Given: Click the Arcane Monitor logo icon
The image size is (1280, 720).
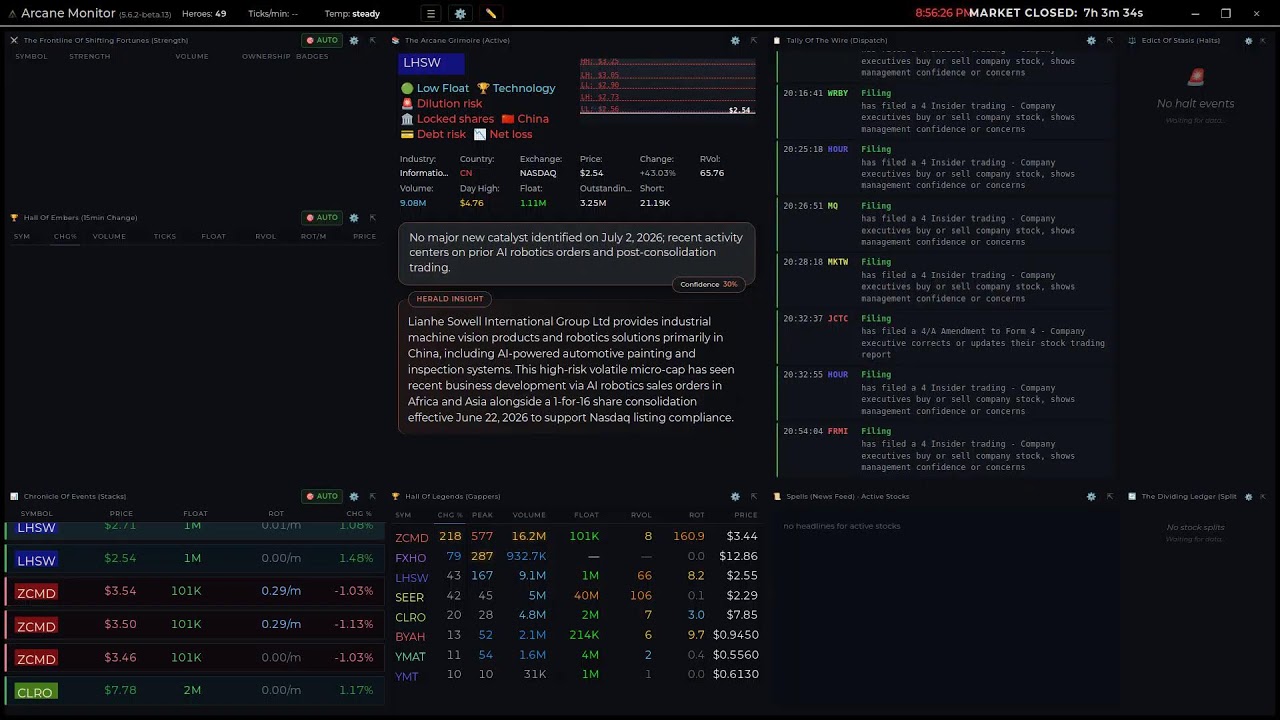Looking at the screenshot, I should point(12,14).
